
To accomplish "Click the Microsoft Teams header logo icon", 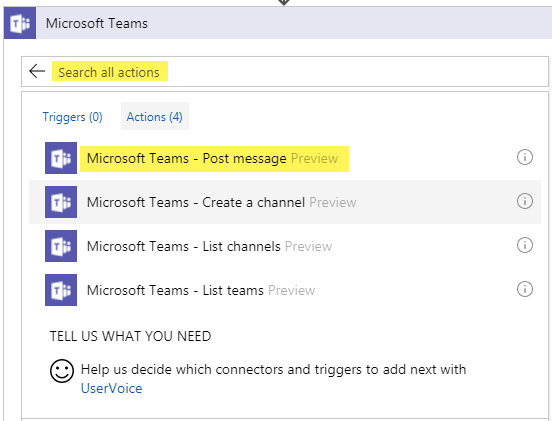I will point(20,23).
